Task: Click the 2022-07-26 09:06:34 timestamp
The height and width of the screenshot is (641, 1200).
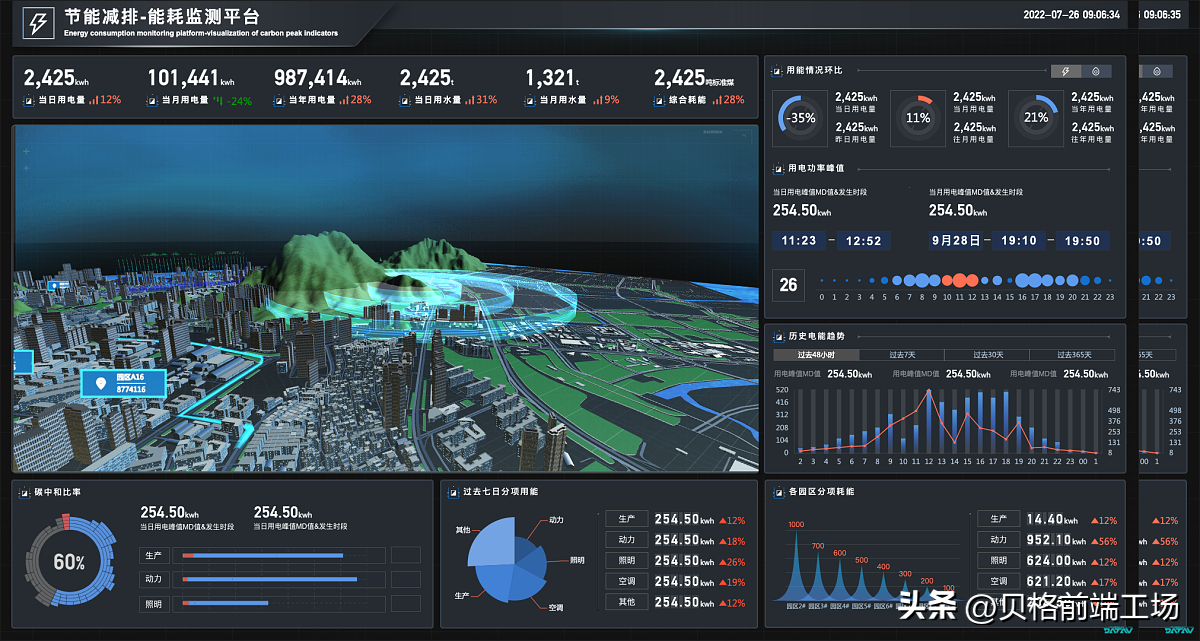Action: (1071, 15)
